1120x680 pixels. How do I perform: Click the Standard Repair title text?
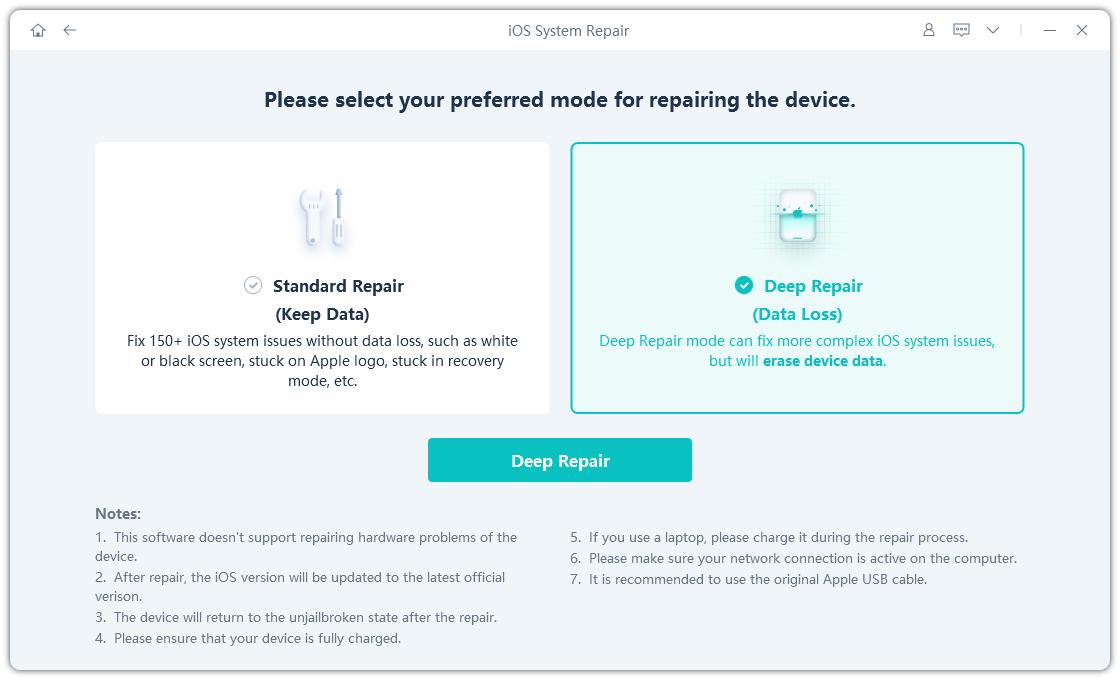[x=338, y=286]
